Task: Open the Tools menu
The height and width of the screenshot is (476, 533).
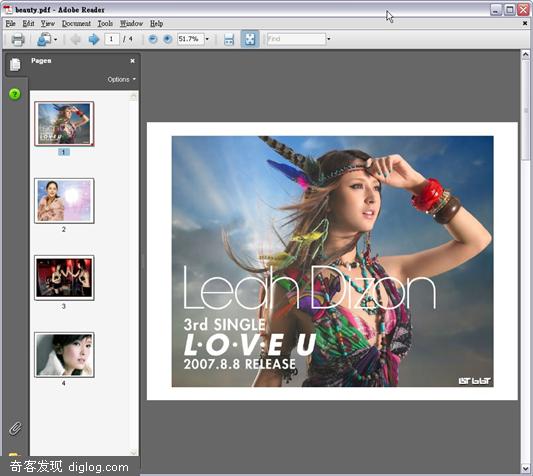Action: tap(105, 23)
